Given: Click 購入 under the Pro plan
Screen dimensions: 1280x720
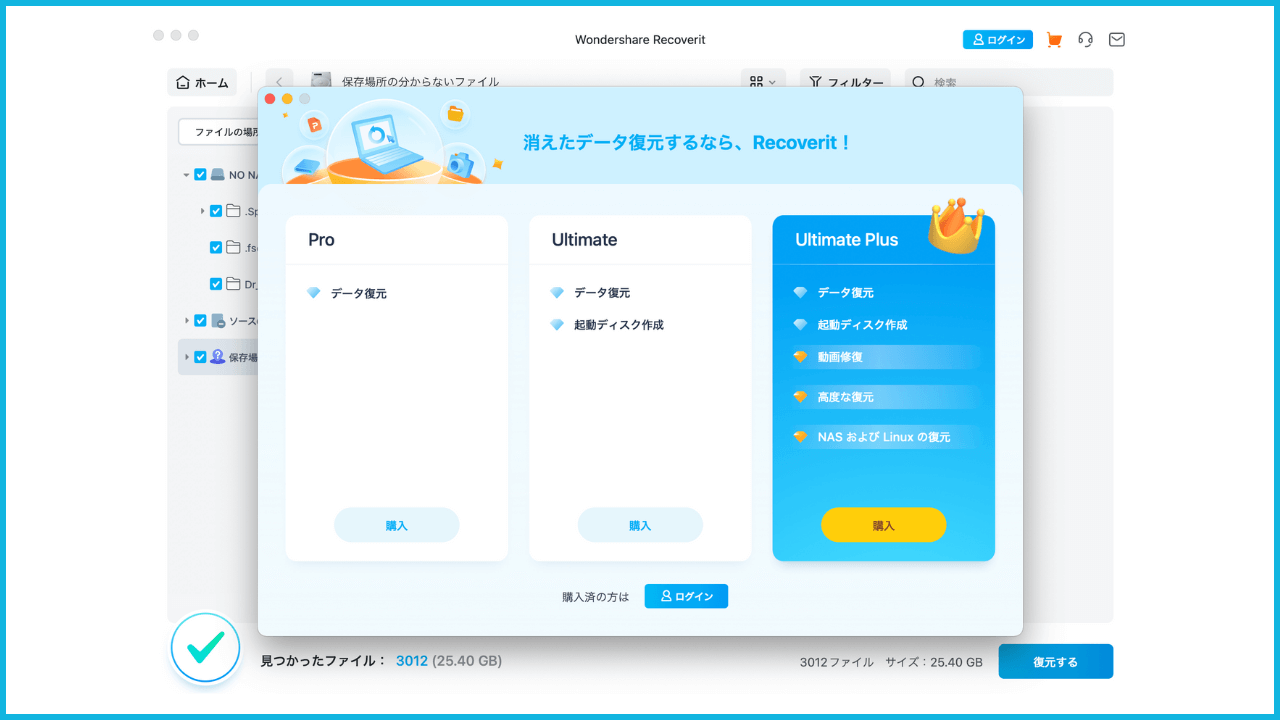Looking at the screenshot, I should 397,525.
